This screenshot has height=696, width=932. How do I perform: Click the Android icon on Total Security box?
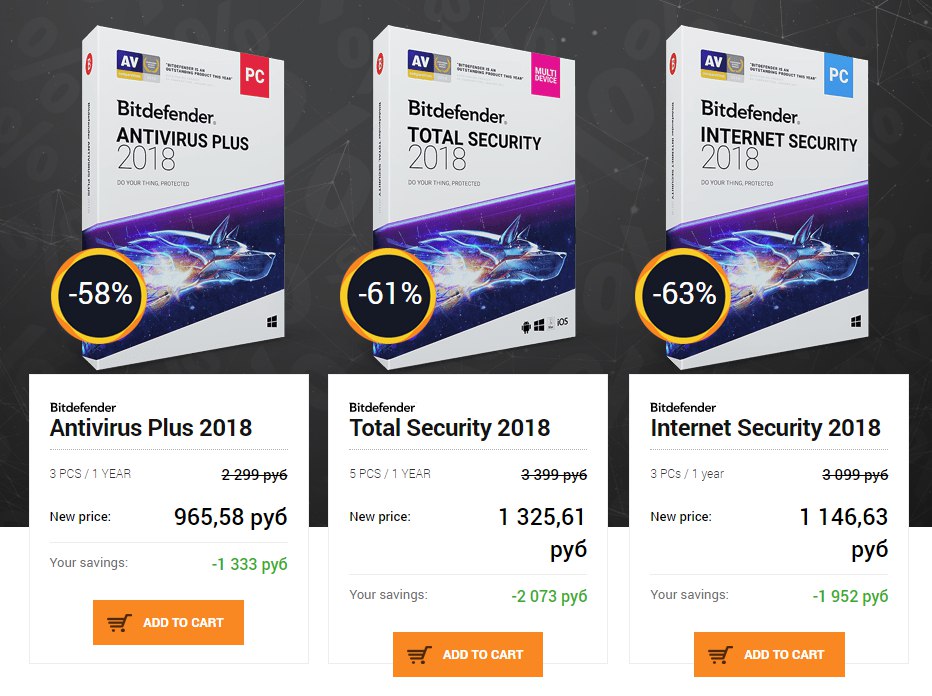click(525, 327)
